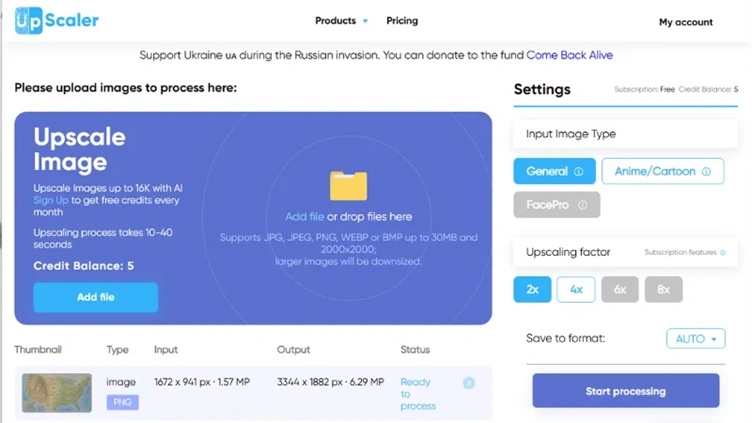Open the AUTO save format dropdown
Viewport: 752px width, 423px height.
695,339
